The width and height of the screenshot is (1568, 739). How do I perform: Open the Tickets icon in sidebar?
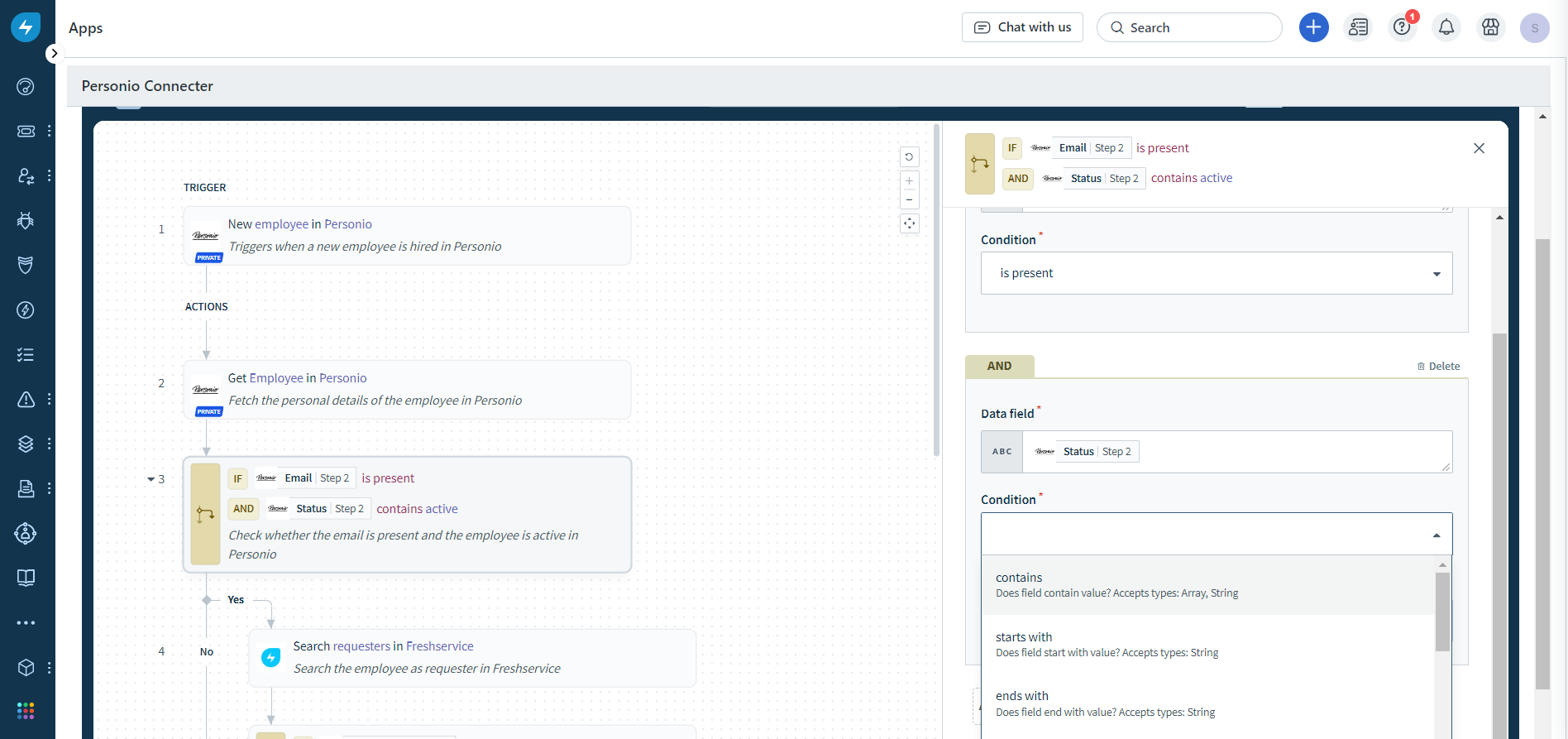(26, 131)
